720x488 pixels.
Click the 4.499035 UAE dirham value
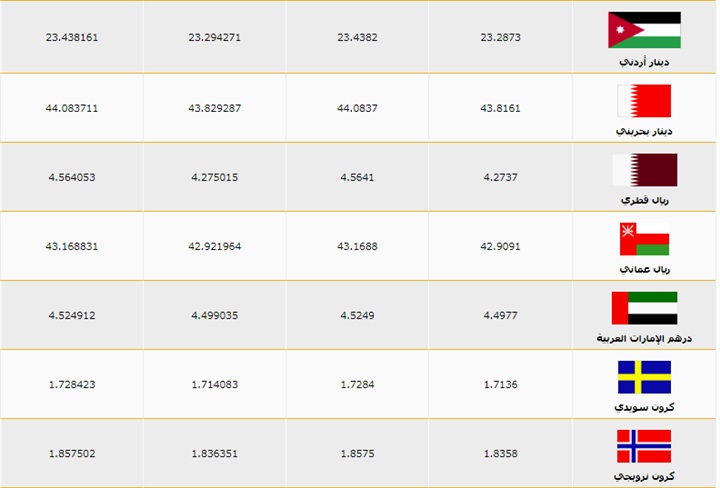tap(215, 315)
